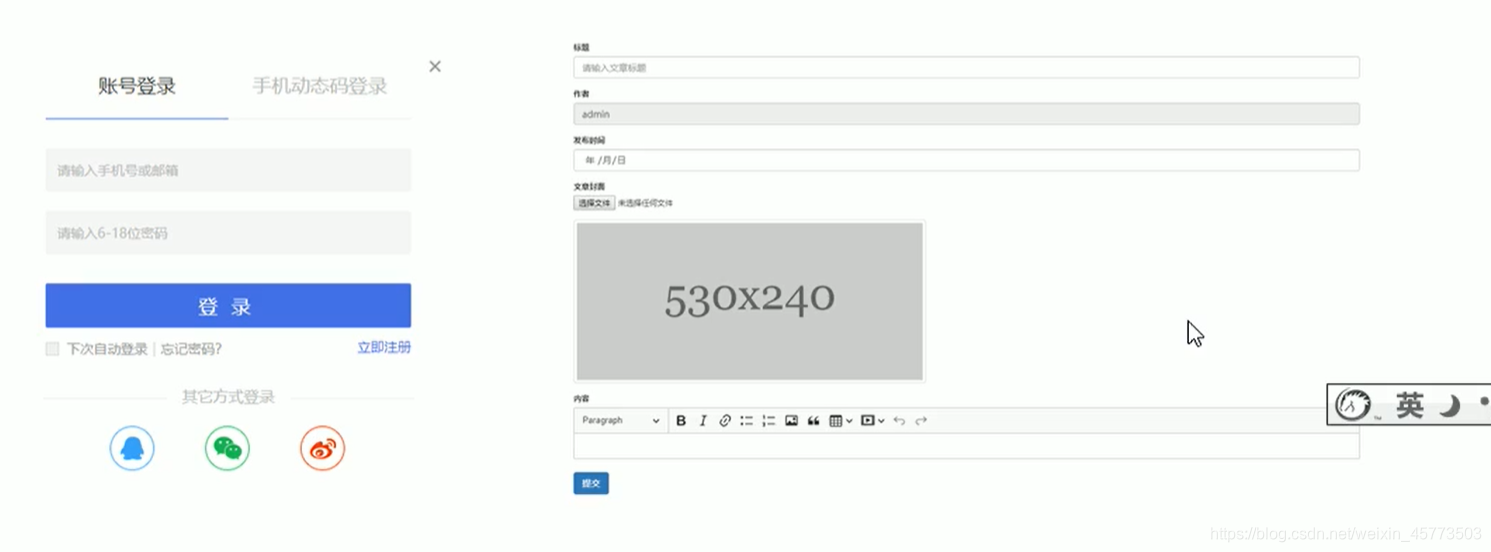The height and width of the screenshot is (552, 1491).
Task: Switch input language via the 英 indicator
Action: 1410,405
